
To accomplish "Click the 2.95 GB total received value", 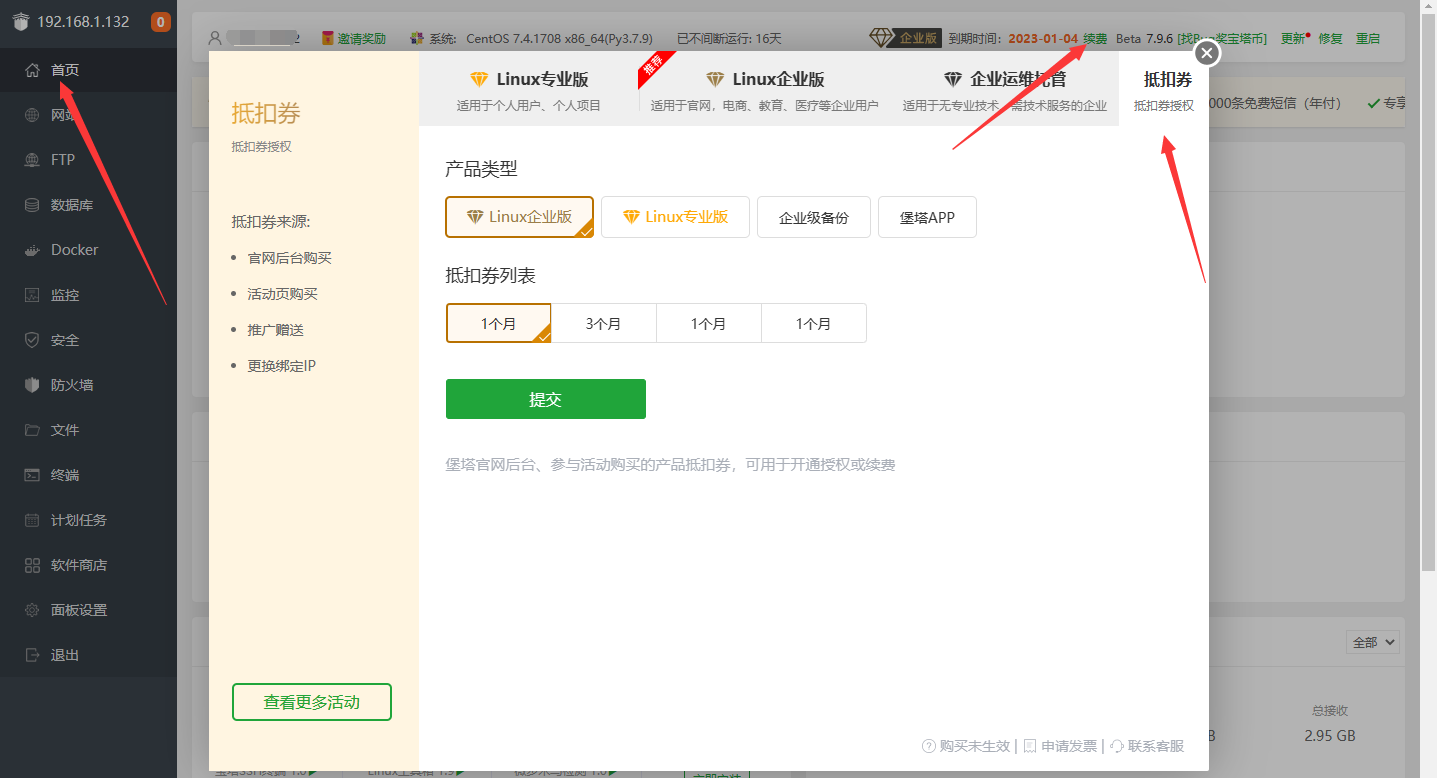I will point(1330,735).
